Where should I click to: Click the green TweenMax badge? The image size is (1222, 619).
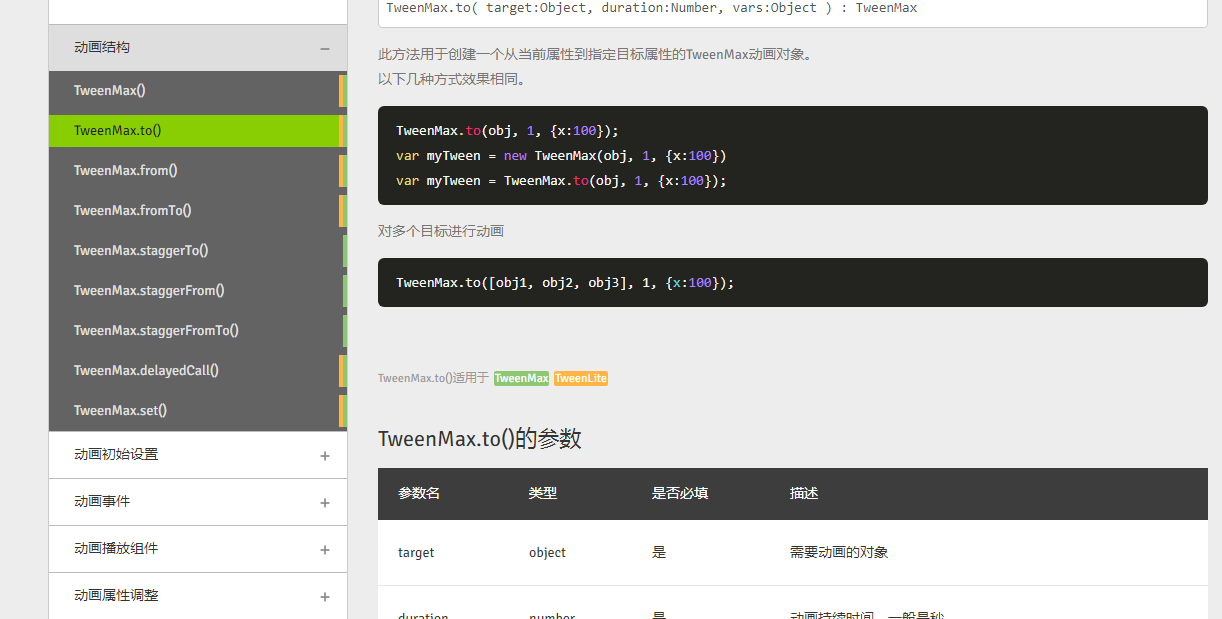click(x=521, y=378)
